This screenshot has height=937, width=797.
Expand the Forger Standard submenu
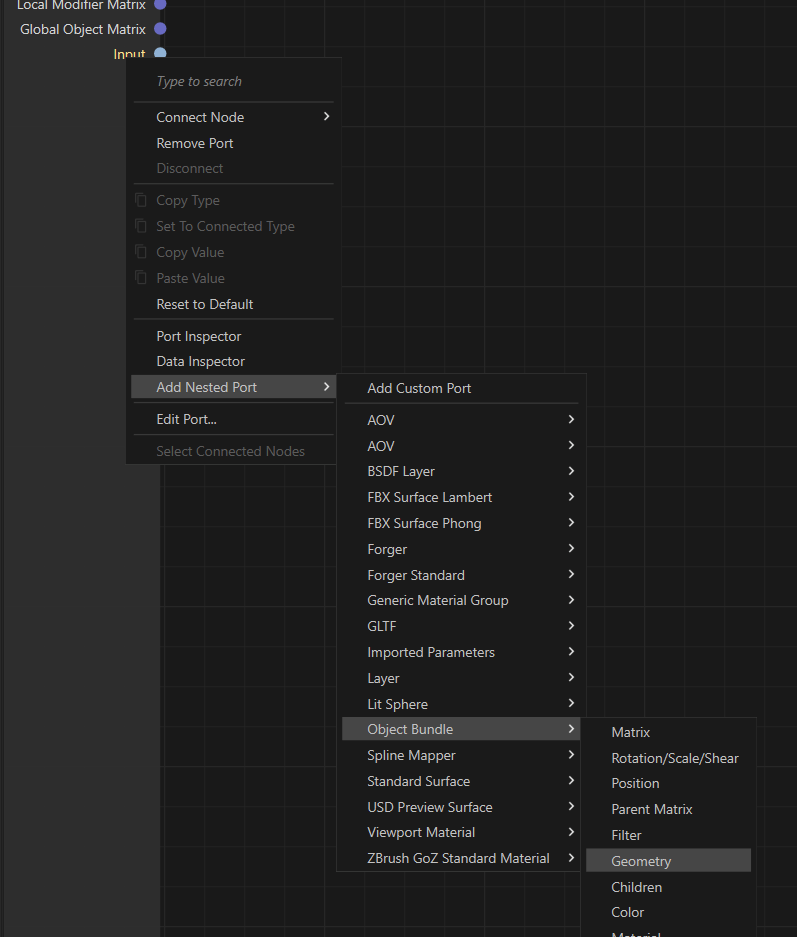461,575
